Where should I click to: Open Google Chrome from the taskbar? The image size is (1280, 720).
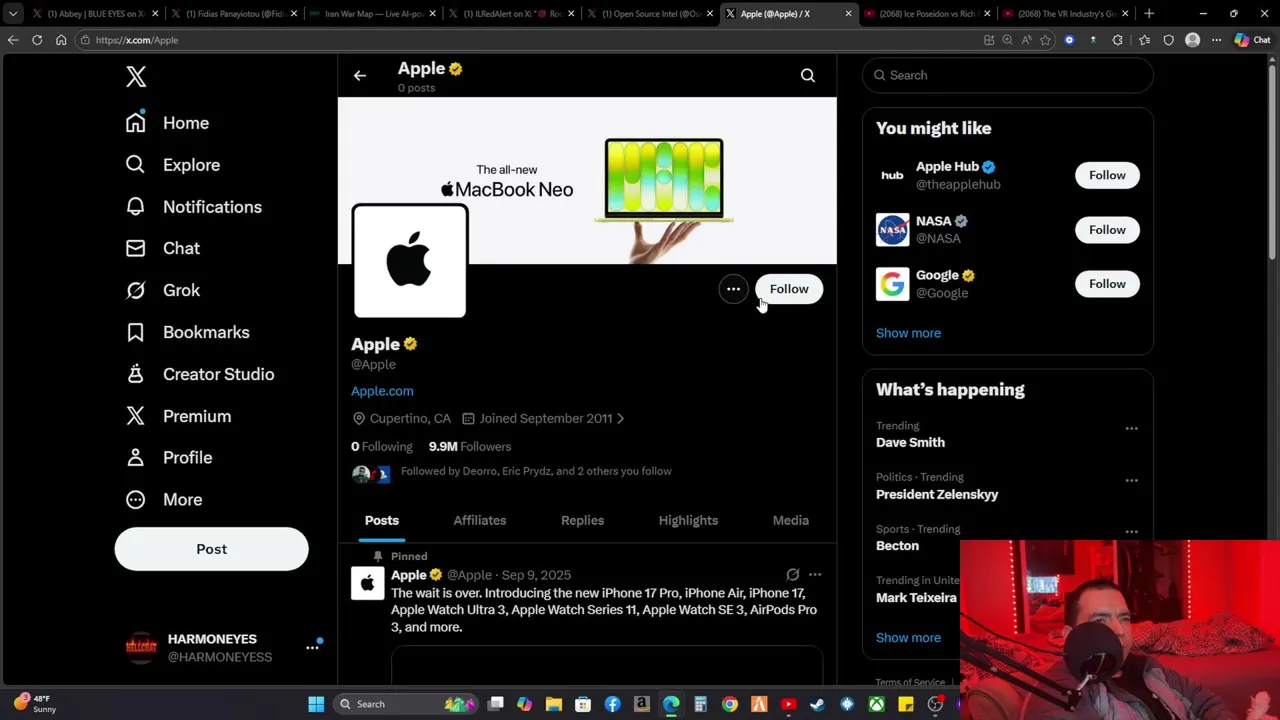click(x=730, y=704)
